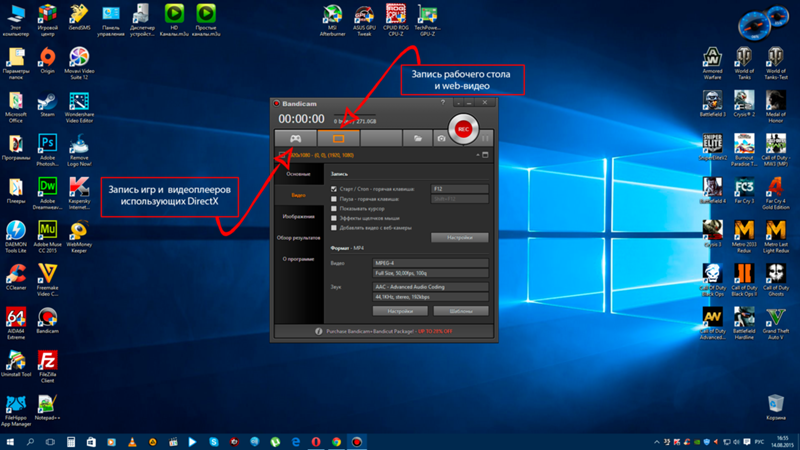Select the Bandicam desktop shortcut
800x450 pixels.
pyautogui.click(x=47, y=320)
